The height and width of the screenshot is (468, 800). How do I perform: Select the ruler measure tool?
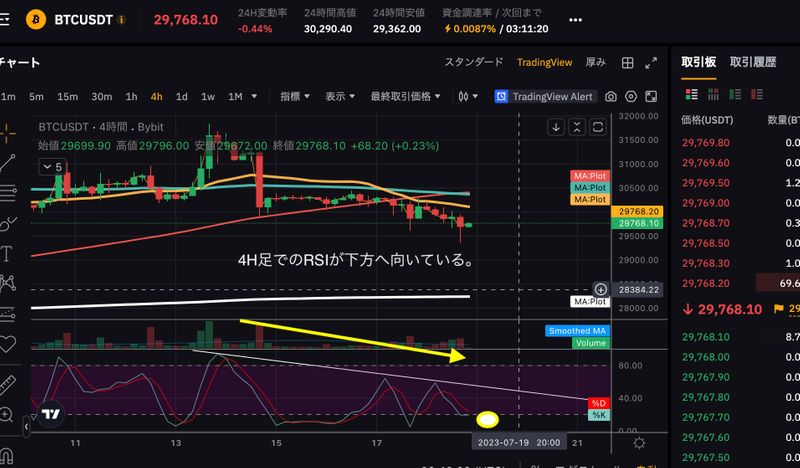pos(7,383)
